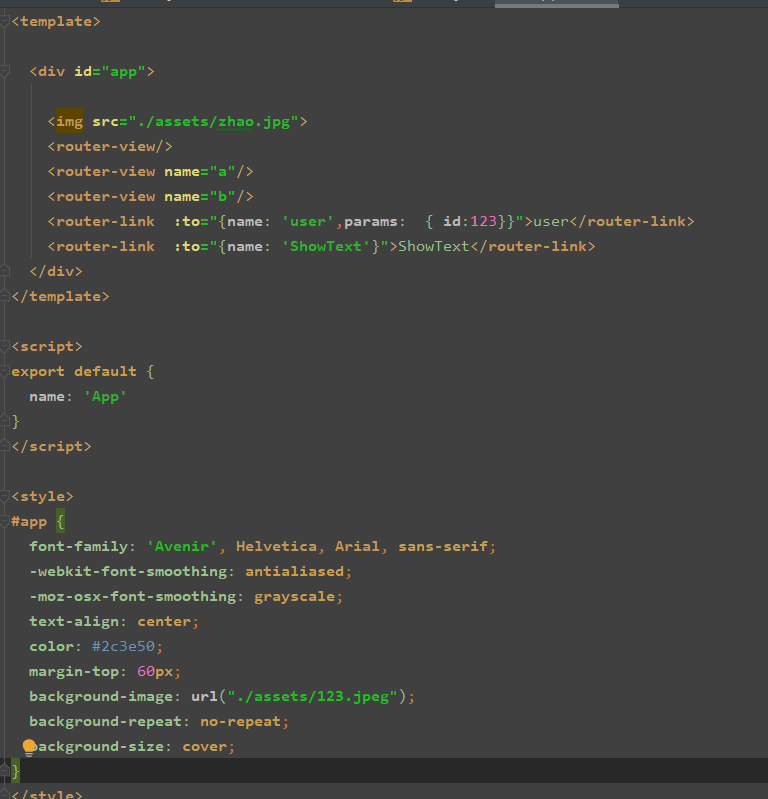This screenshot has width=768, height=799.
Task: Click the 'ShowText' route name string
Action: pos(326,247)
